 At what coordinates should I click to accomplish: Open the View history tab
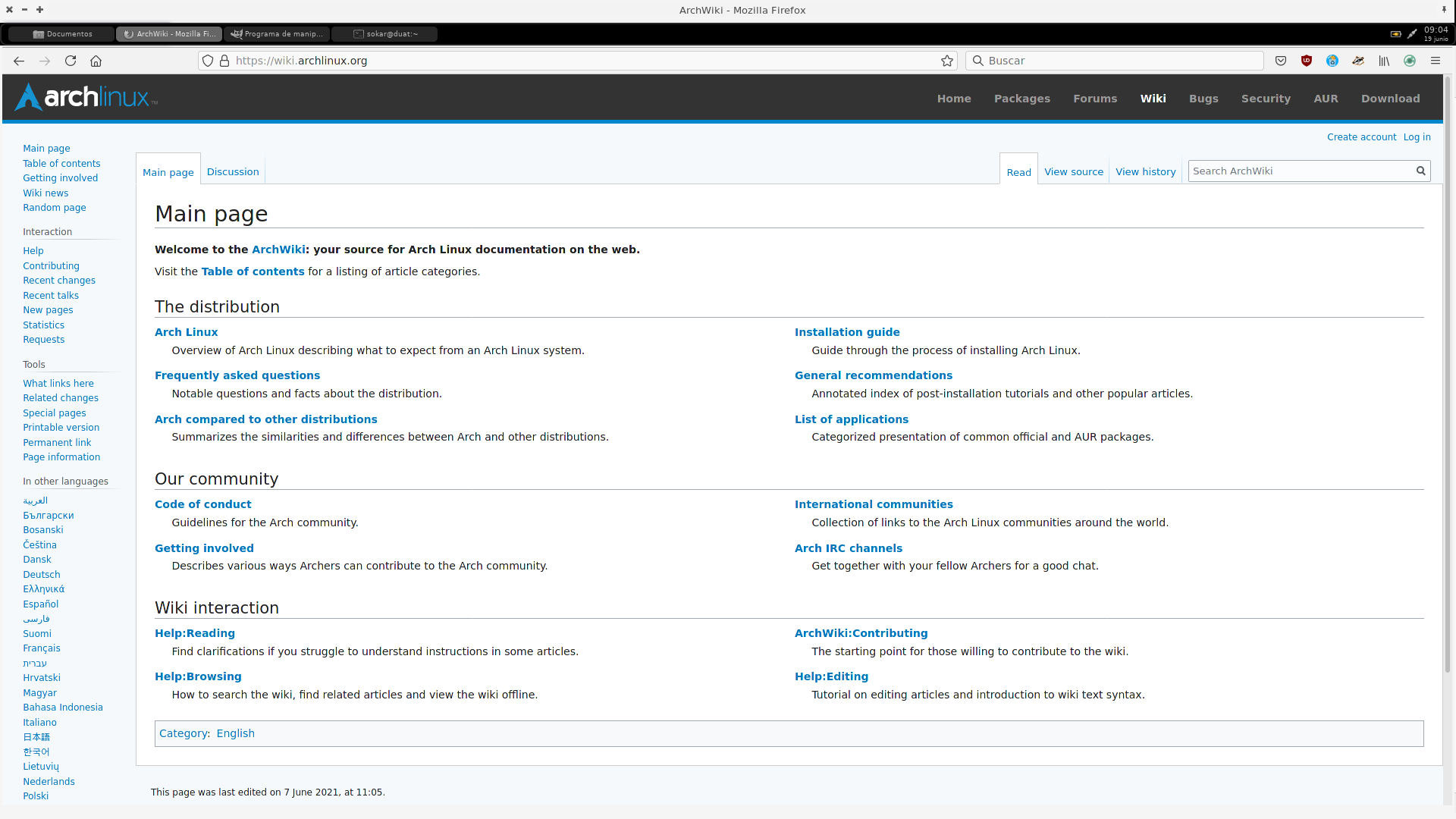(1146, 172)
